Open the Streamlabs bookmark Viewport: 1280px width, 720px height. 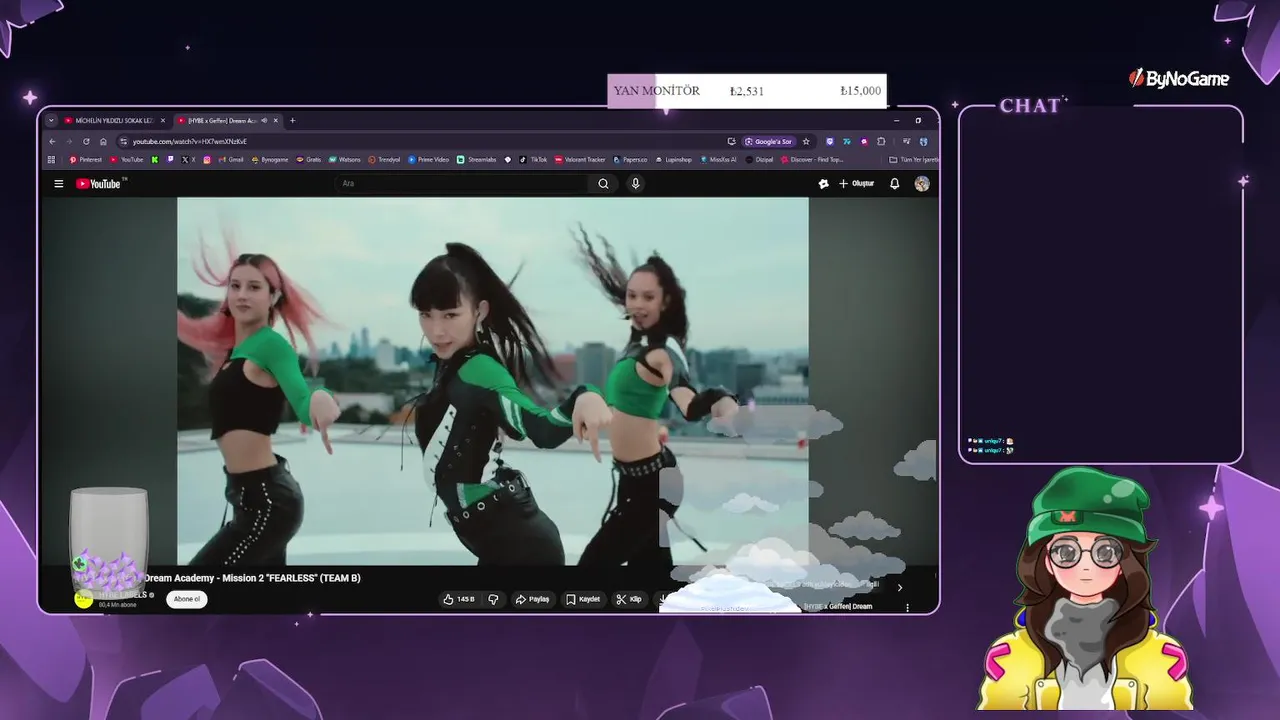[x=477, y=160]
